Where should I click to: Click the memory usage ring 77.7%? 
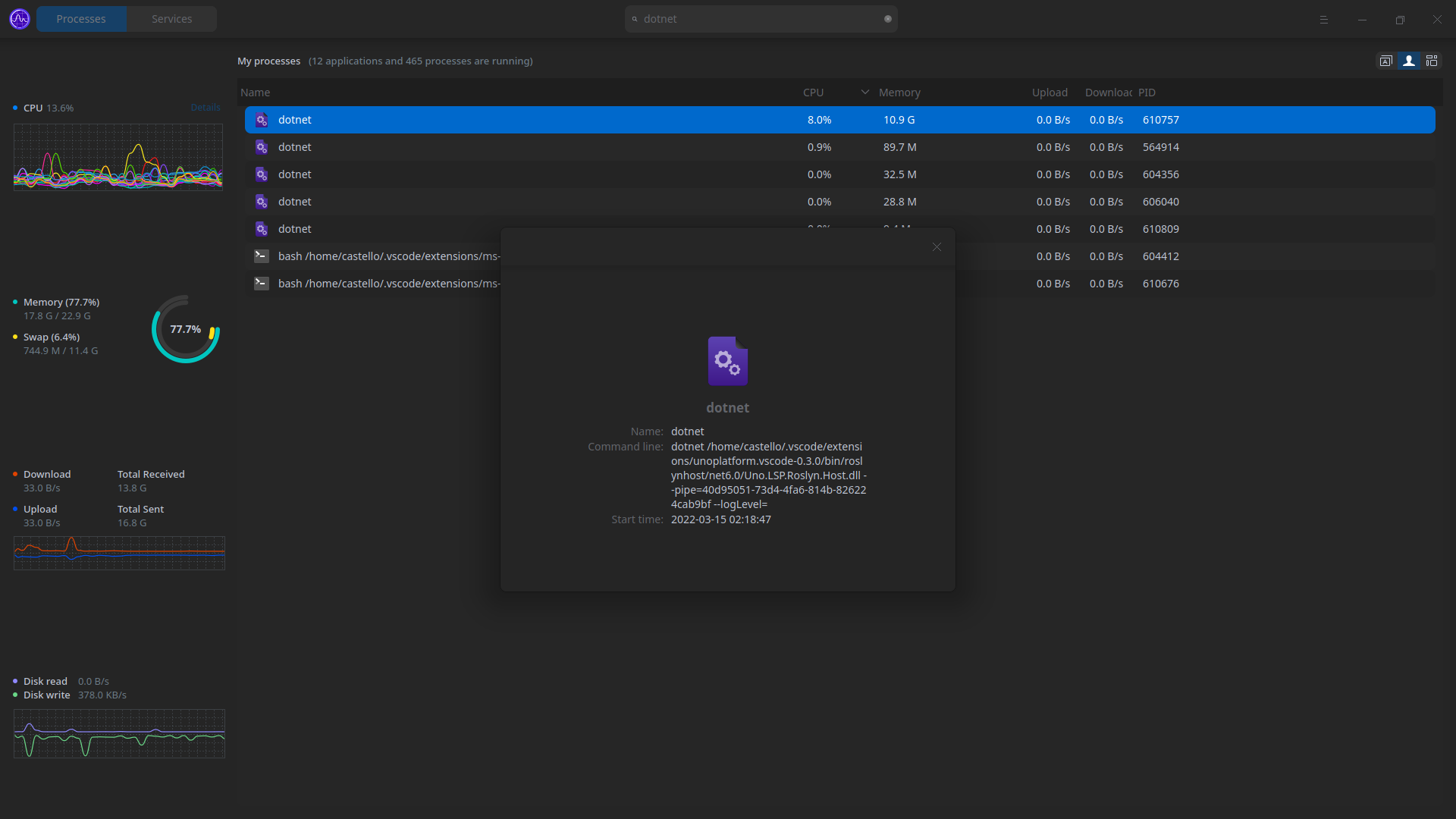pos(186,329)
